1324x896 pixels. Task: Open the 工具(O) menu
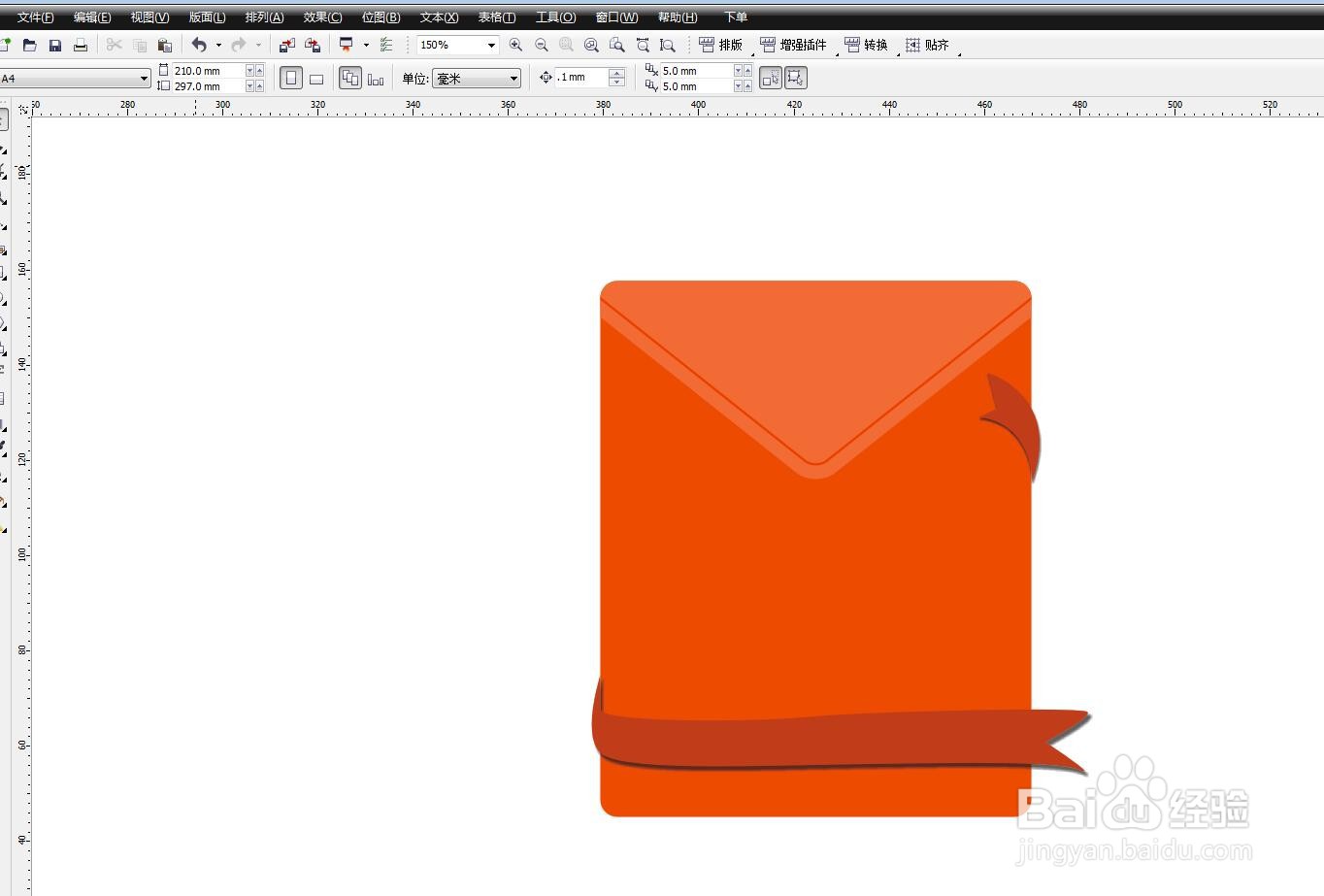(x=555, y=17)
